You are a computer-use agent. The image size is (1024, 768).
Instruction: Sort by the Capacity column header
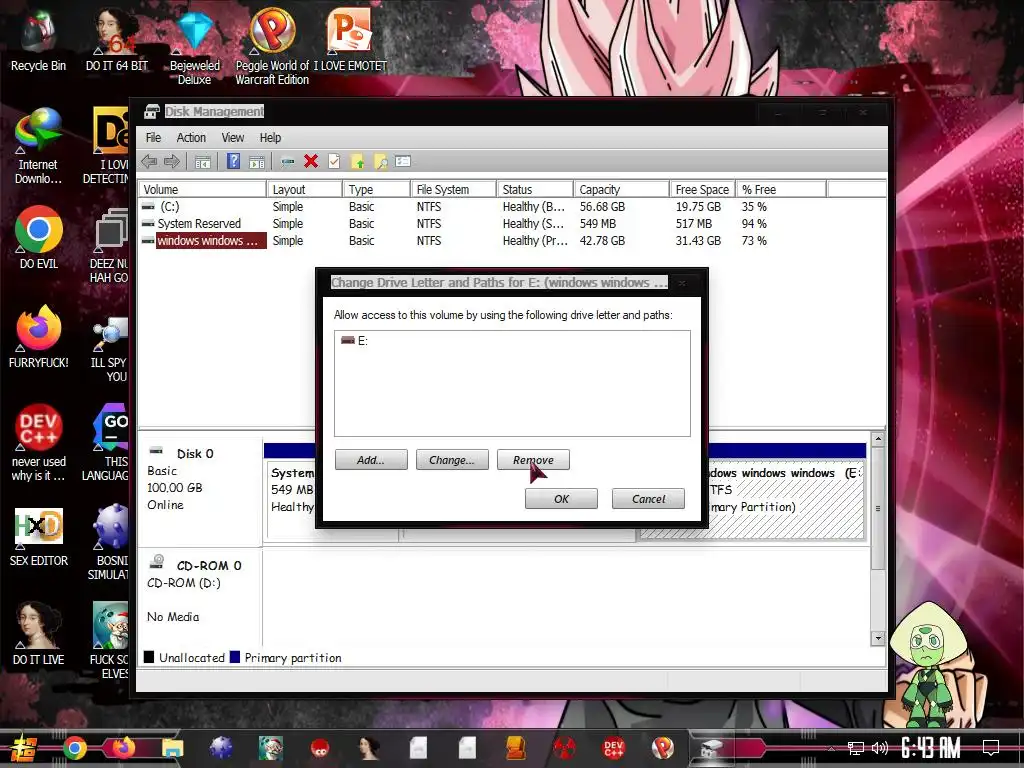(622, 189)
